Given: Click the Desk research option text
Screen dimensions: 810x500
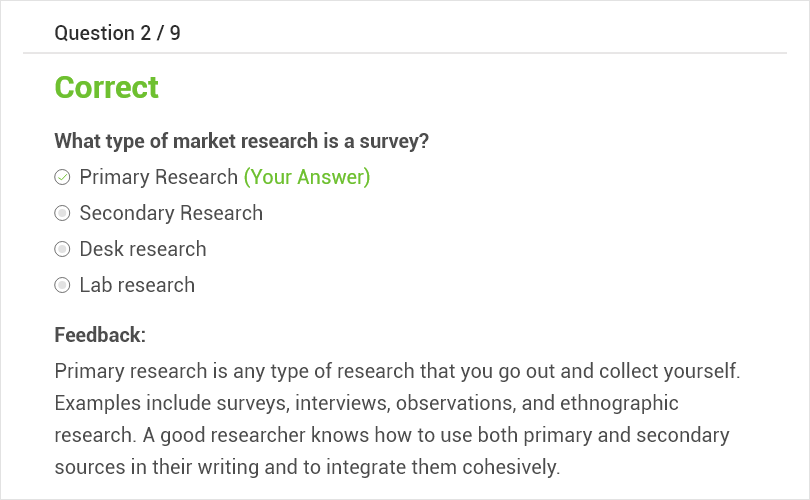Looking at the screenshot, I should [143, 249].
